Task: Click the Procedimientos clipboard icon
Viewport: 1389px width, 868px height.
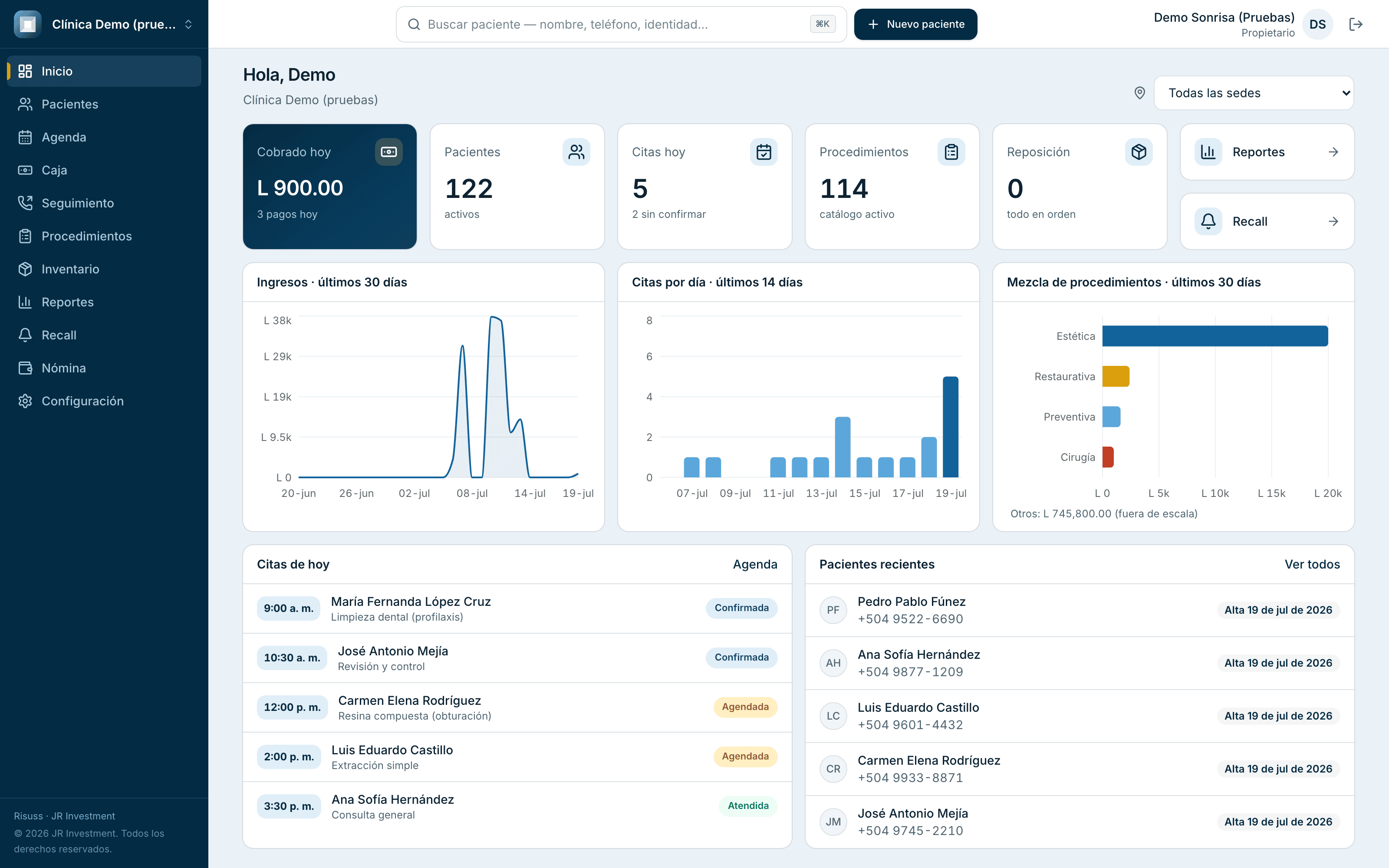Action: click(951, 152)
